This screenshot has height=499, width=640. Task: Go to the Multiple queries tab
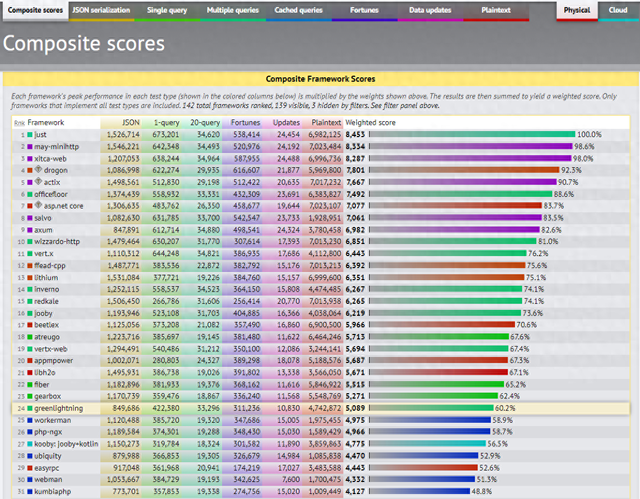[x=232, y=11]
